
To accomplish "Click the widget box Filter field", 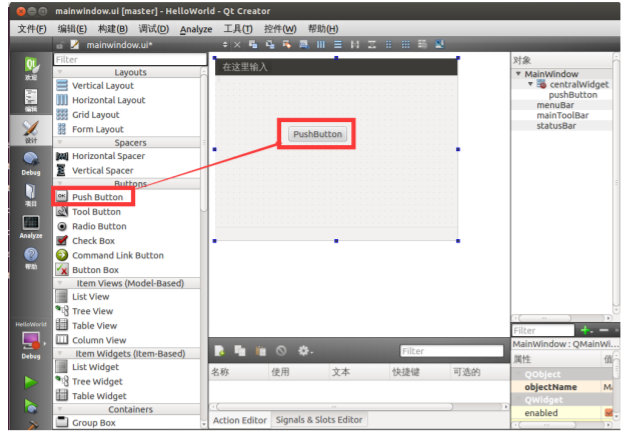I will tap(130, 59).
